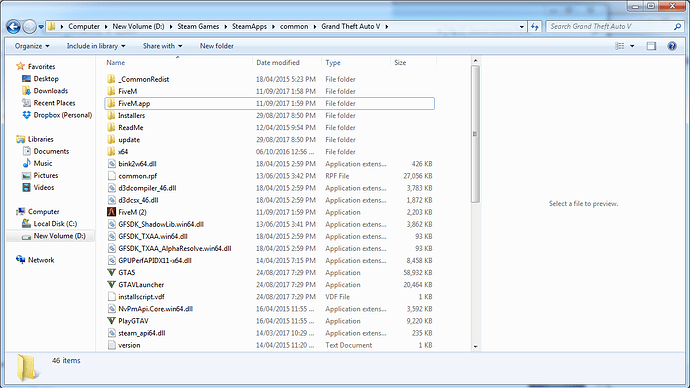This screenshot has width=690, height=388.
Task: Expand the Include in library menu
Action: (96, 46)
